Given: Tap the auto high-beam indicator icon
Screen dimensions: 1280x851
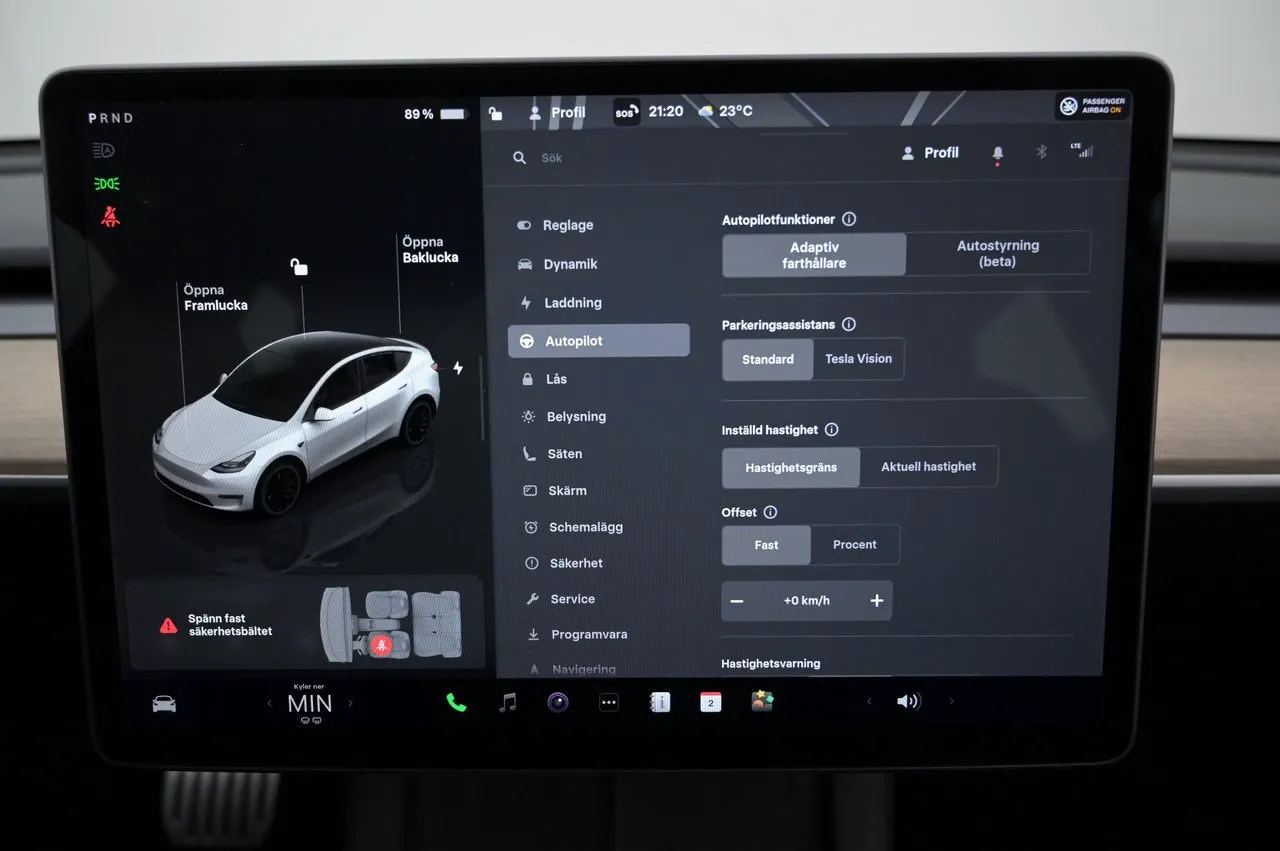Looking at the screenshot, I should click(104, 151).
